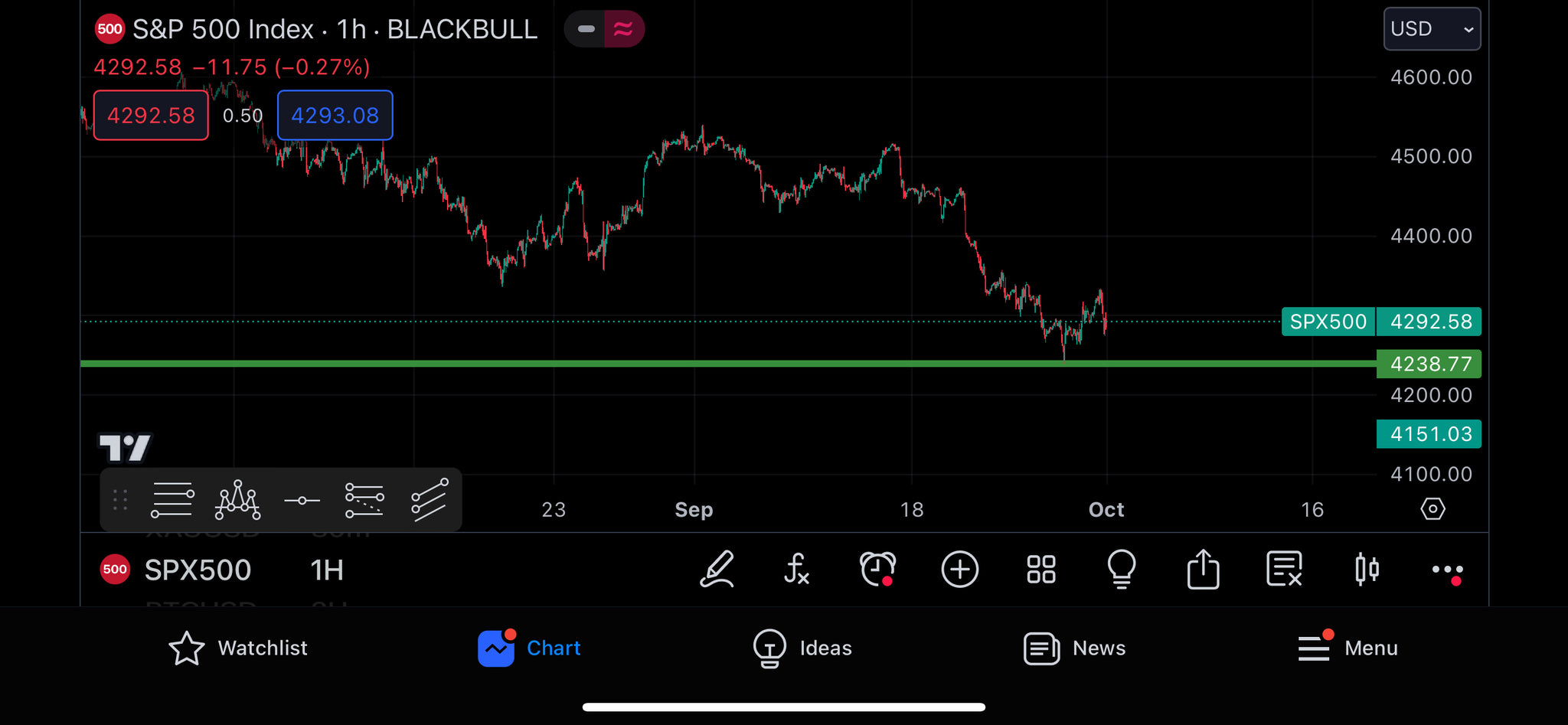Select the horizontal line drawing tool

coord(302,501)
